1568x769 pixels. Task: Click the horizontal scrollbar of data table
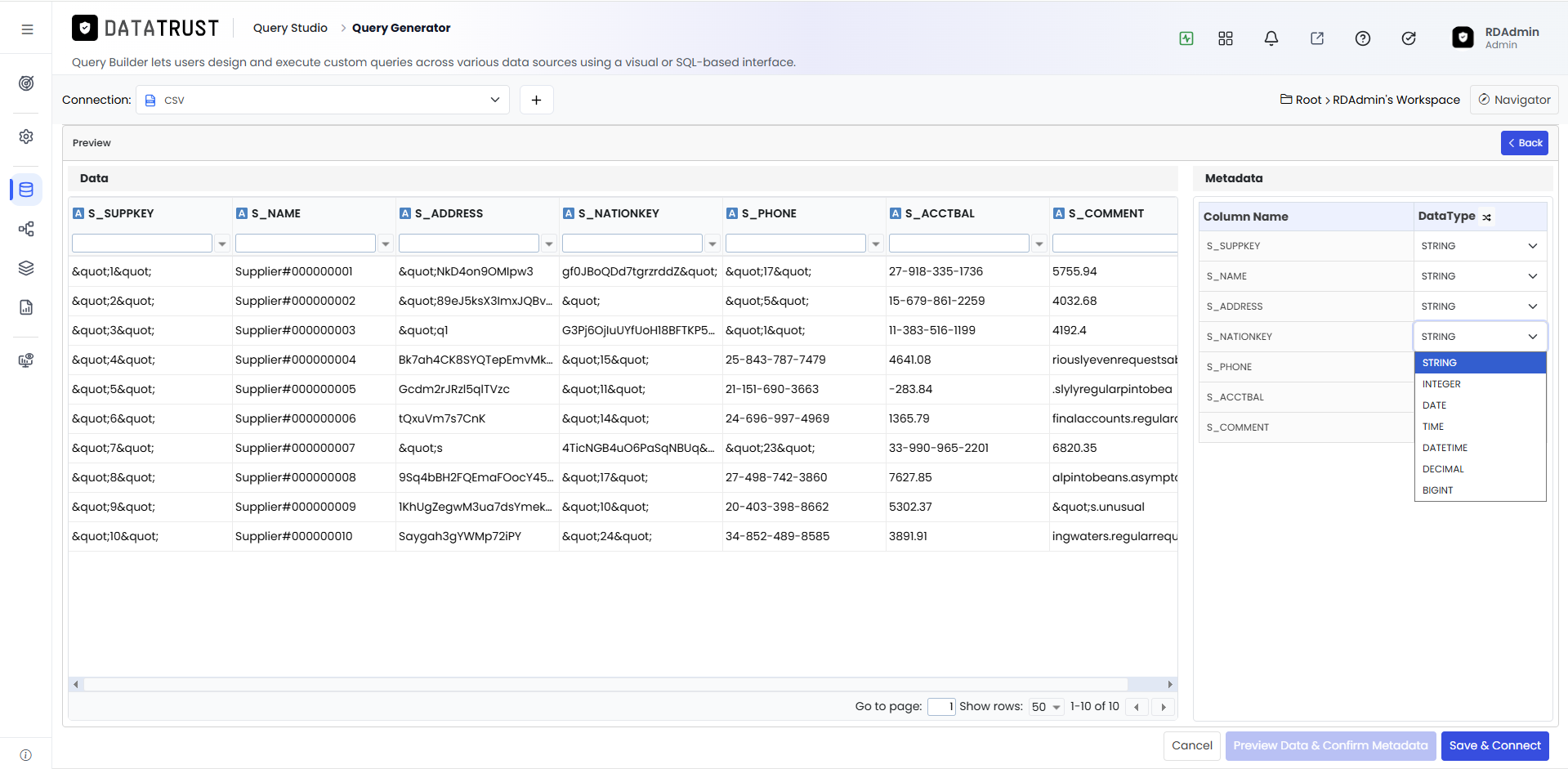[605, 685]
